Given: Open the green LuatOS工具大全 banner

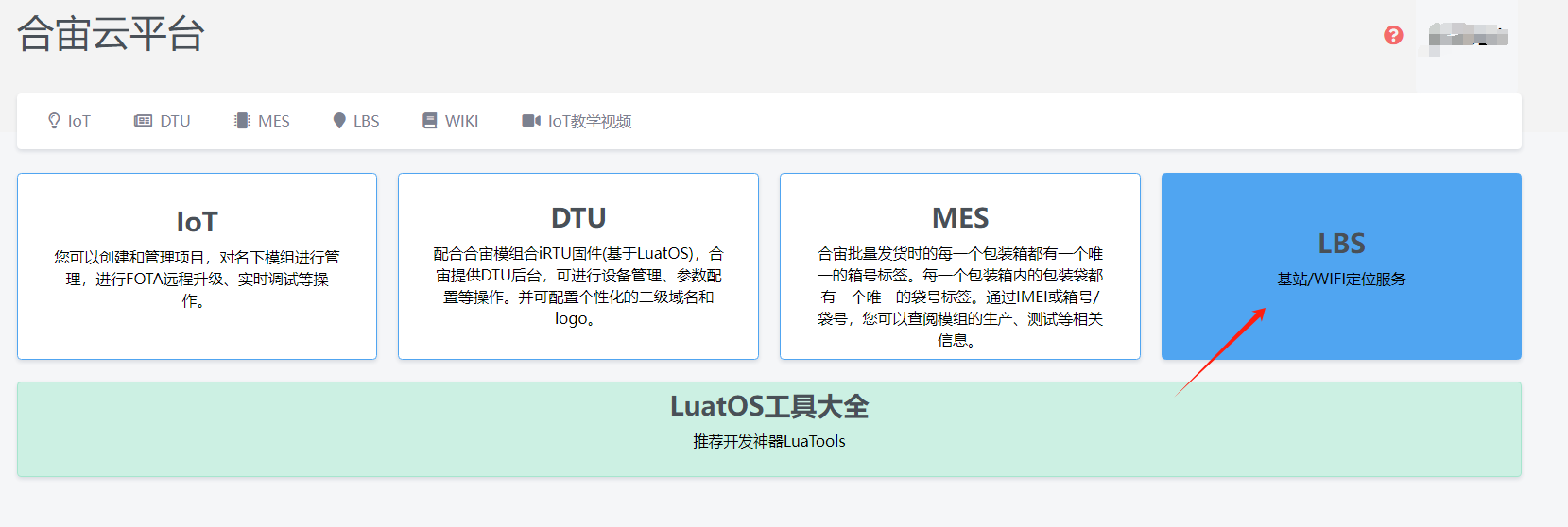Looking at the screenshot, I should pyautogui.click(x=768, y=429).
